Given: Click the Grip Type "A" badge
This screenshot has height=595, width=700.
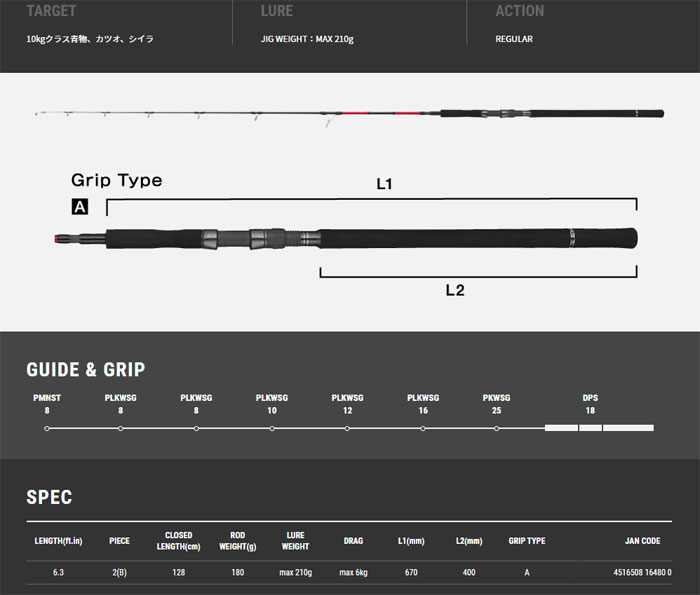Looking at the screenshot, I should [x=78, y=208].
